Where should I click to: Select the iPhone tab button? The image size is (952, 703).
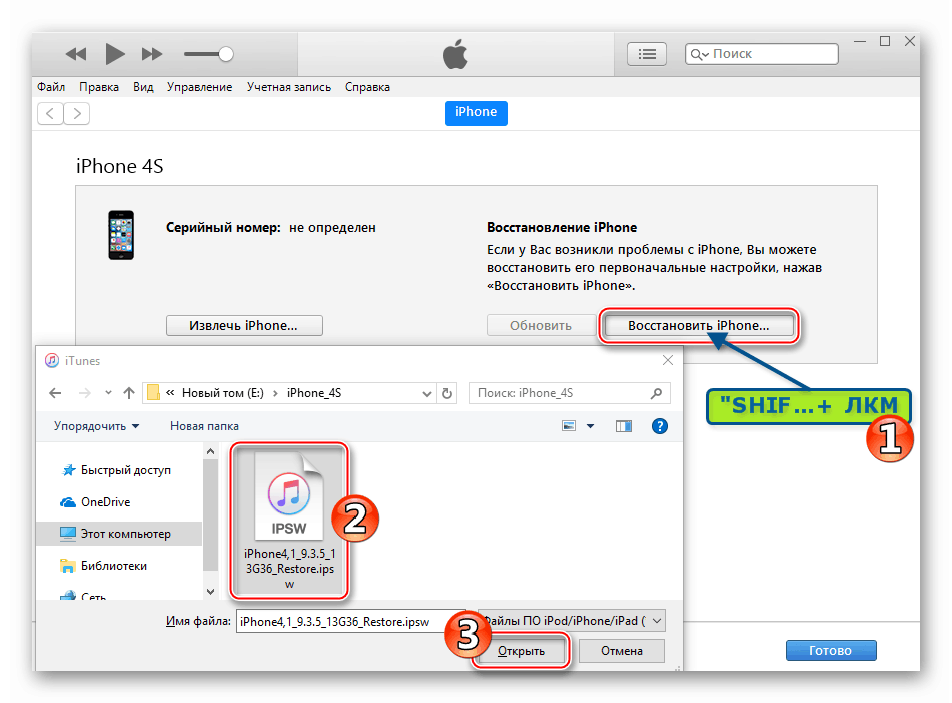(x=476, y=112)
